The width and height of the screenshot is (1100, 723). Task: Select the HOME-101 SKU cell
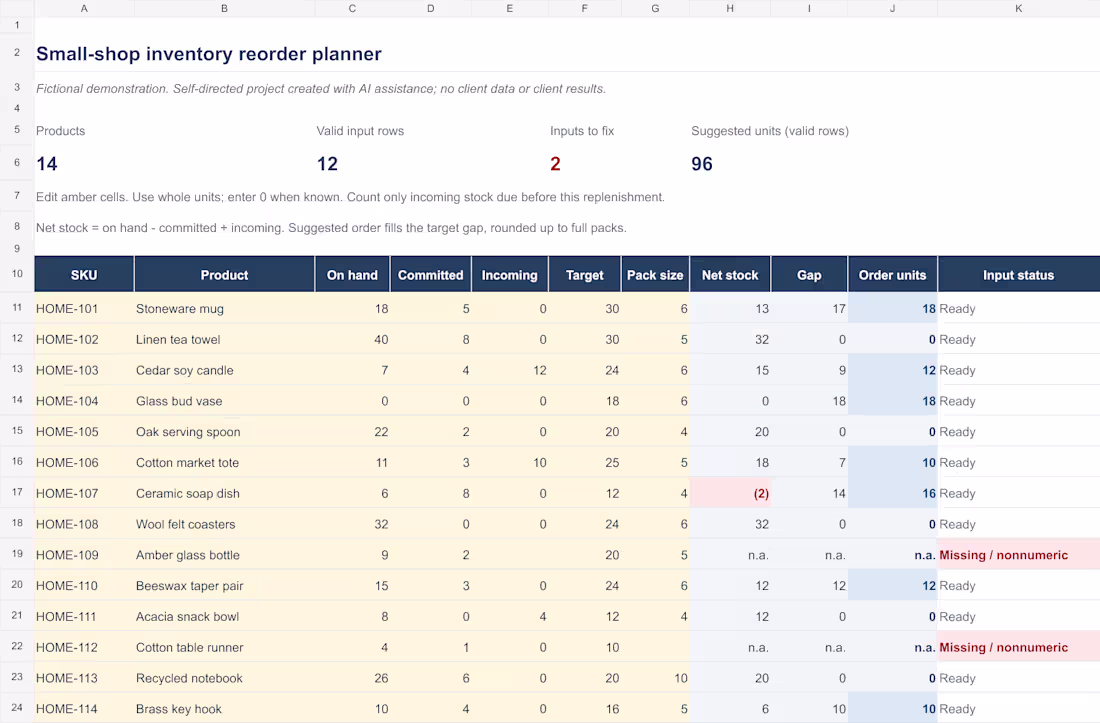pos(84,309)
